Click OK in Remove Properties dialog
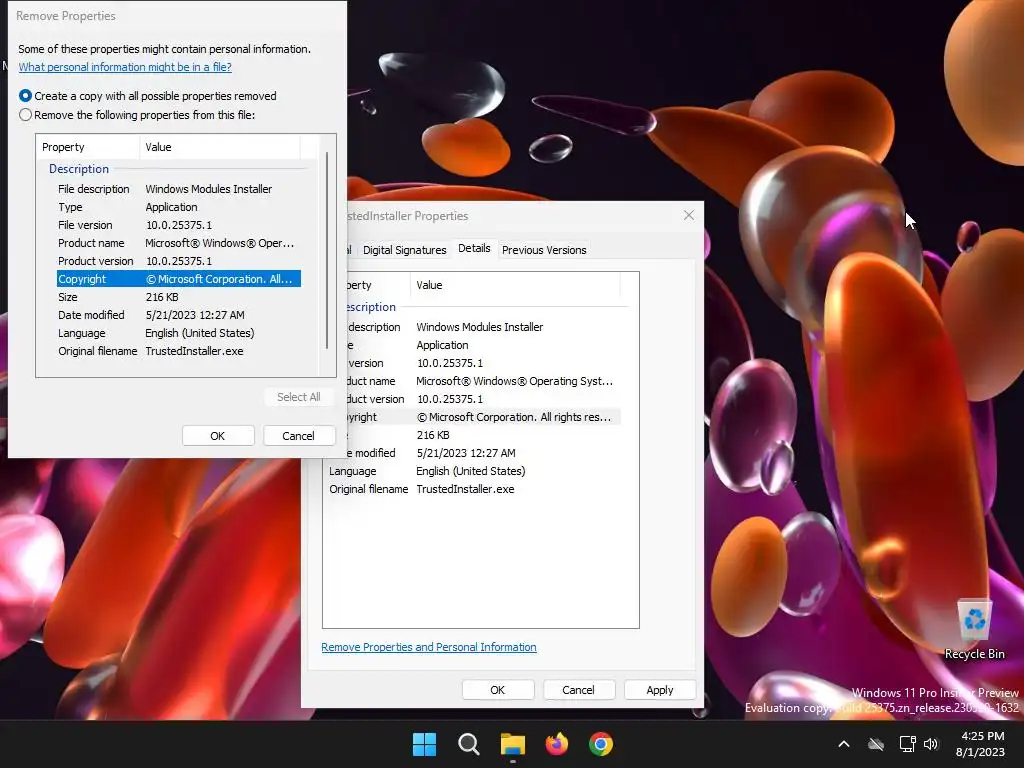 [217, 436]
